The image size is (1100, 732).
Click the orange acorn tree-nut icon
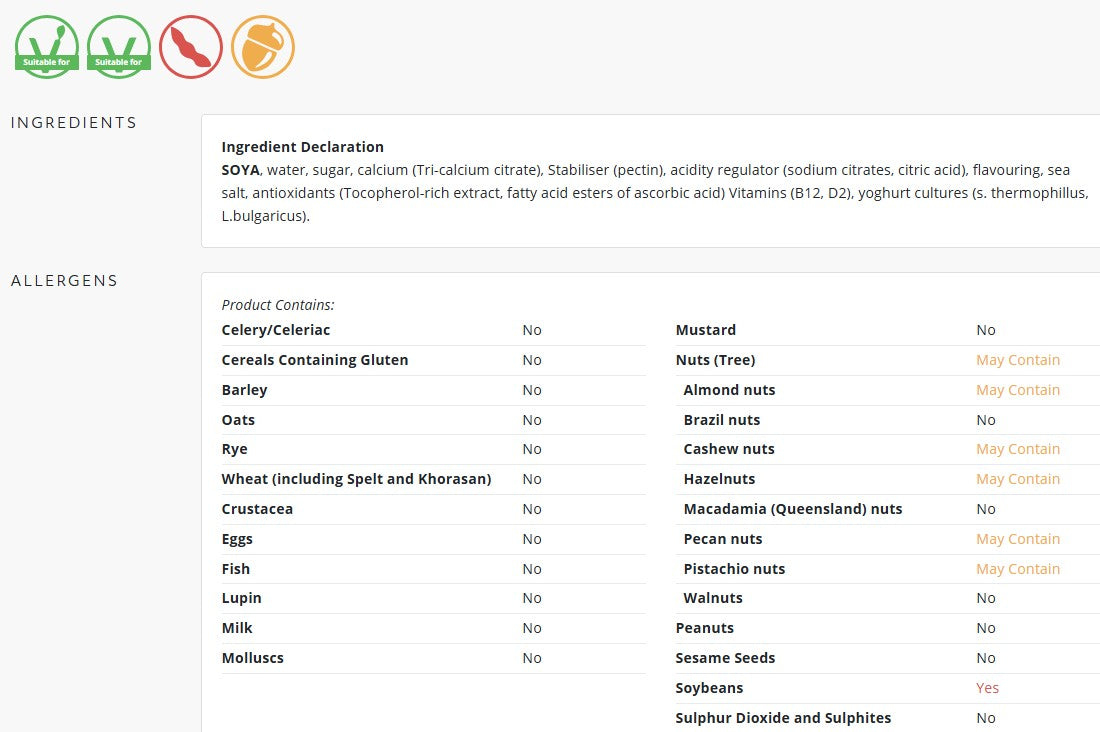point(263,47)
